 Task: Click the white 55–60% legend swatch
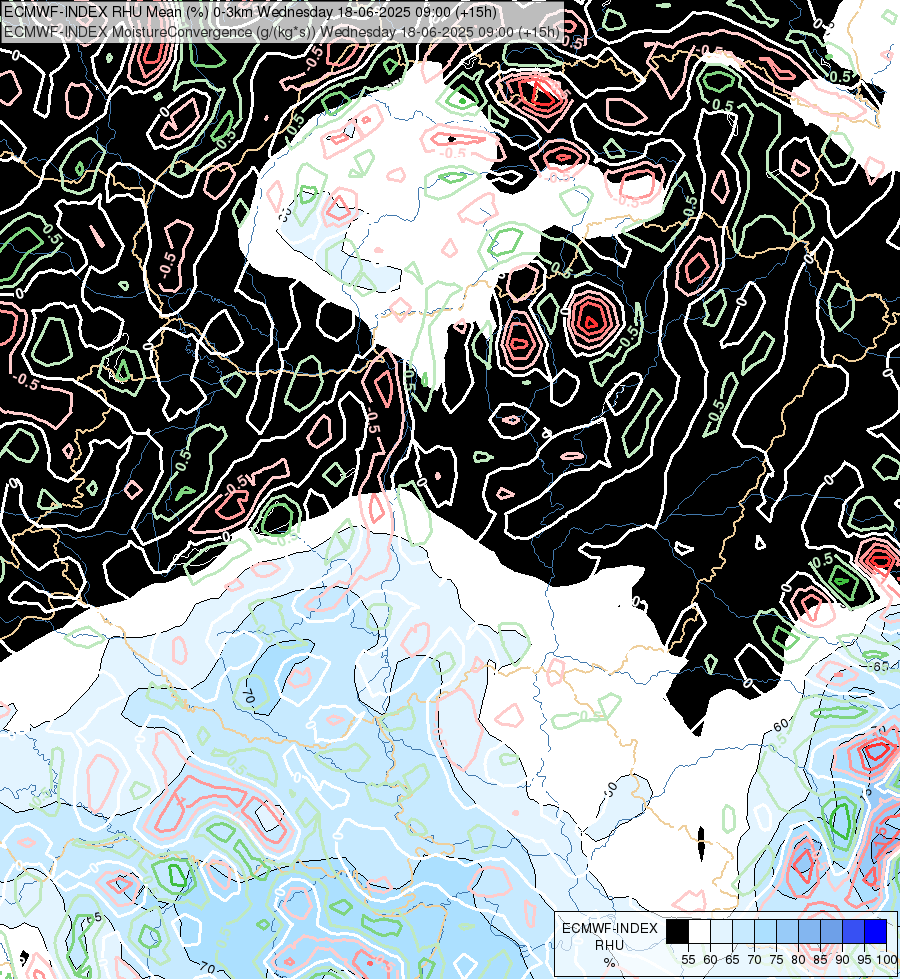[700, 931]
